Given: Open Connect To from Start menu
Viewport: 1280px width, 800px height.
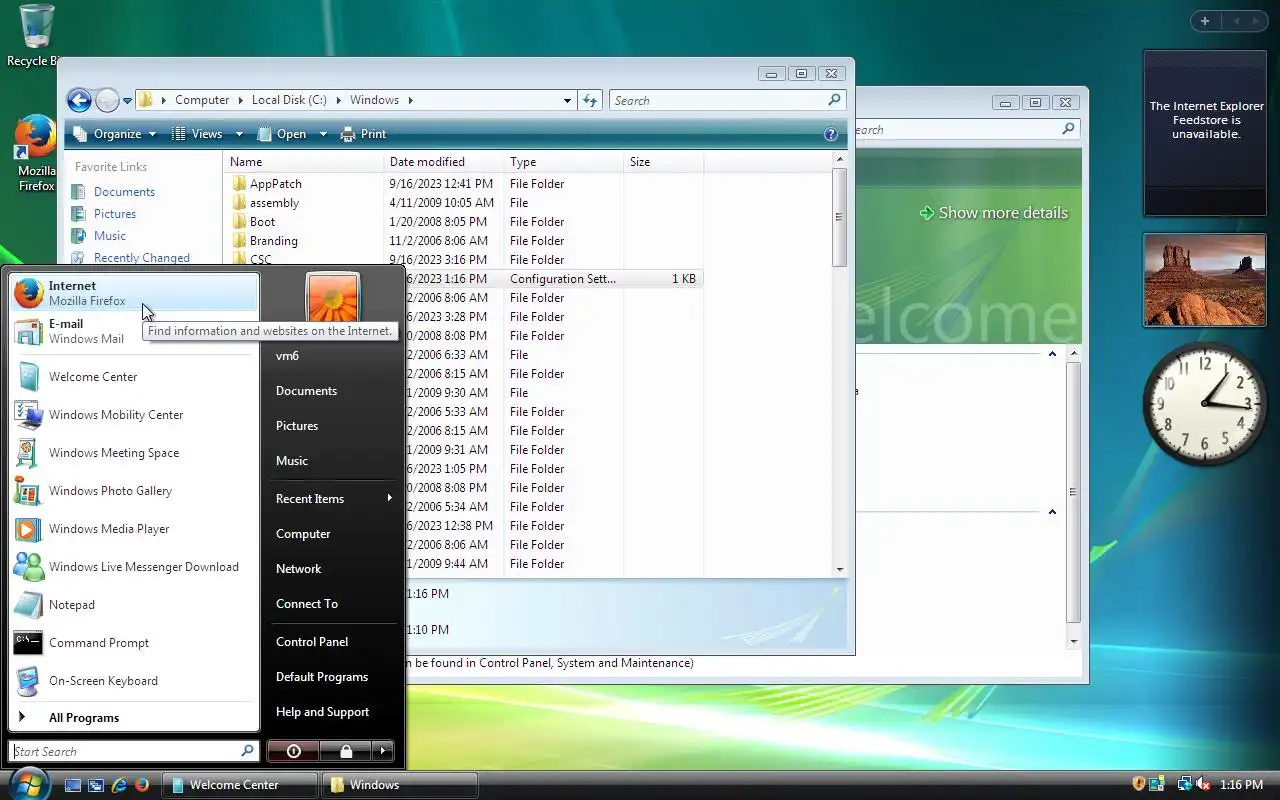Looking at the screenshot, I should click(333, 604).
